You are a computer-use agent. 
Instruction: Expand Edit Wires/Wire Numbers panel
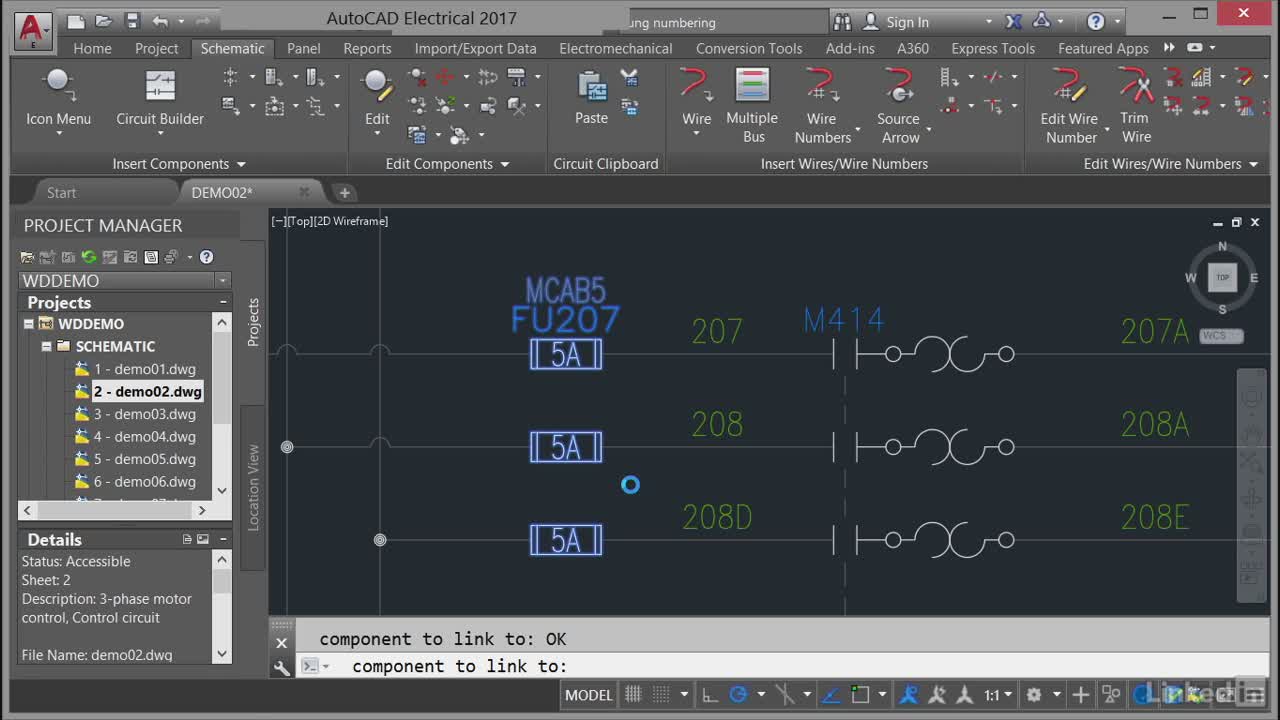(1171, 164)
